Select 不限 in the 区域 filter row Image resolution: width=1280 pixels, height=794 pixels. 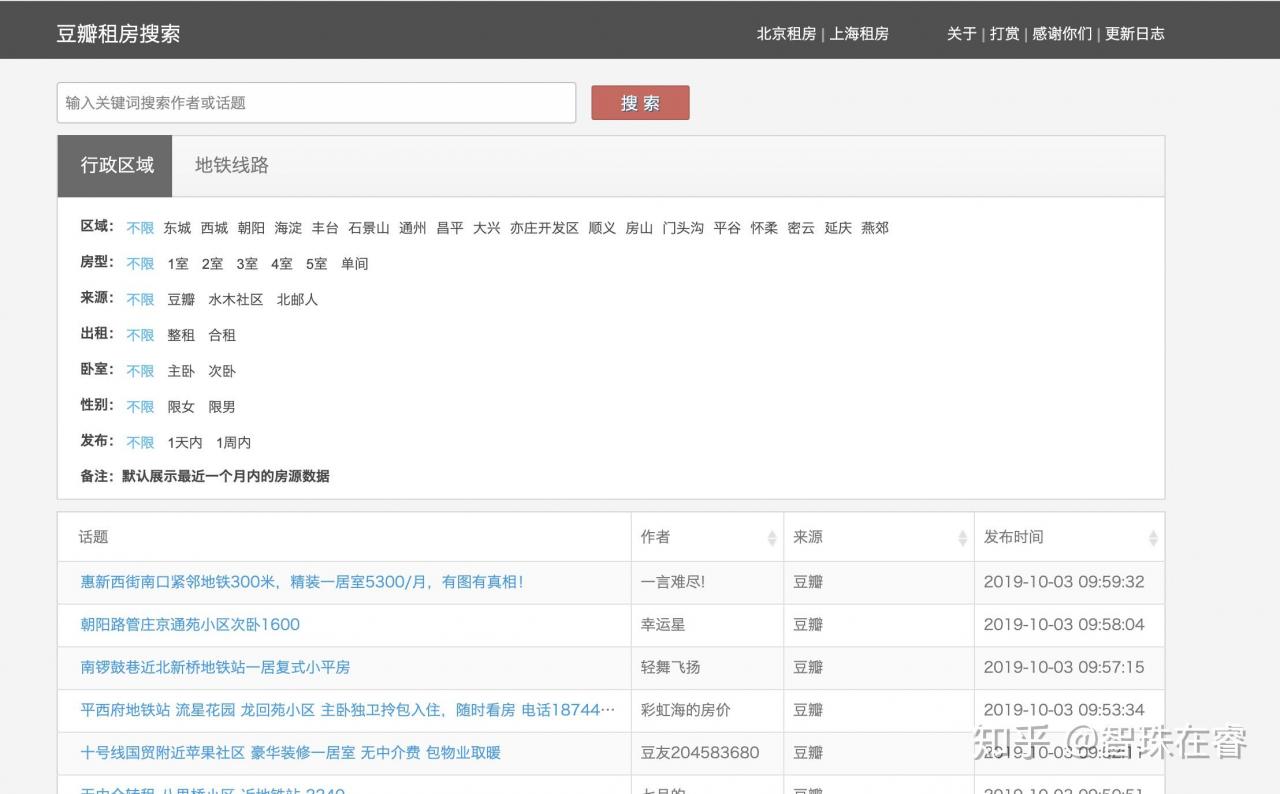point(140,228)
